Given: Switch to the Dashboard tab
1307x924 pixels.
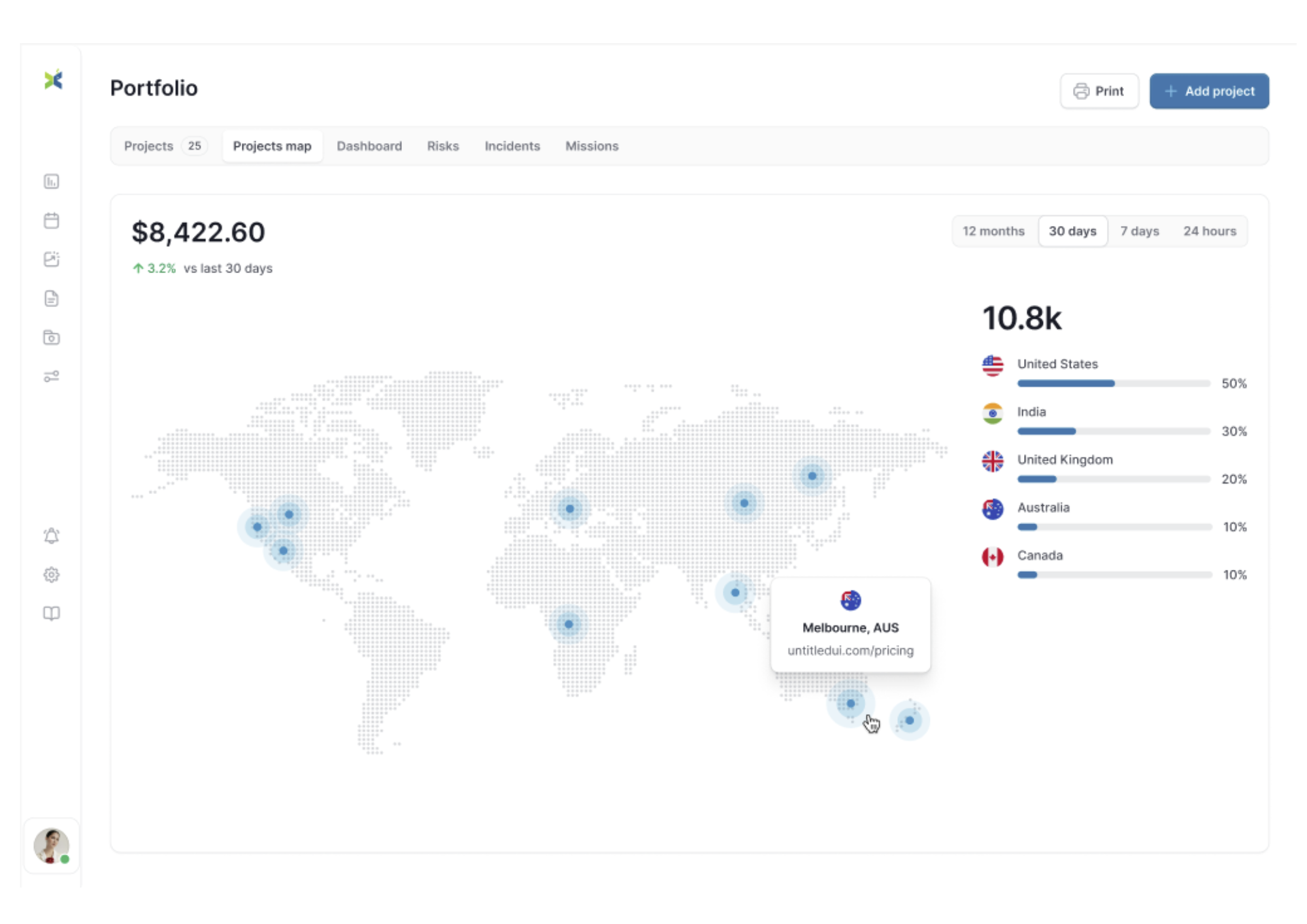Looking at the screenshot, I should 369,146.
